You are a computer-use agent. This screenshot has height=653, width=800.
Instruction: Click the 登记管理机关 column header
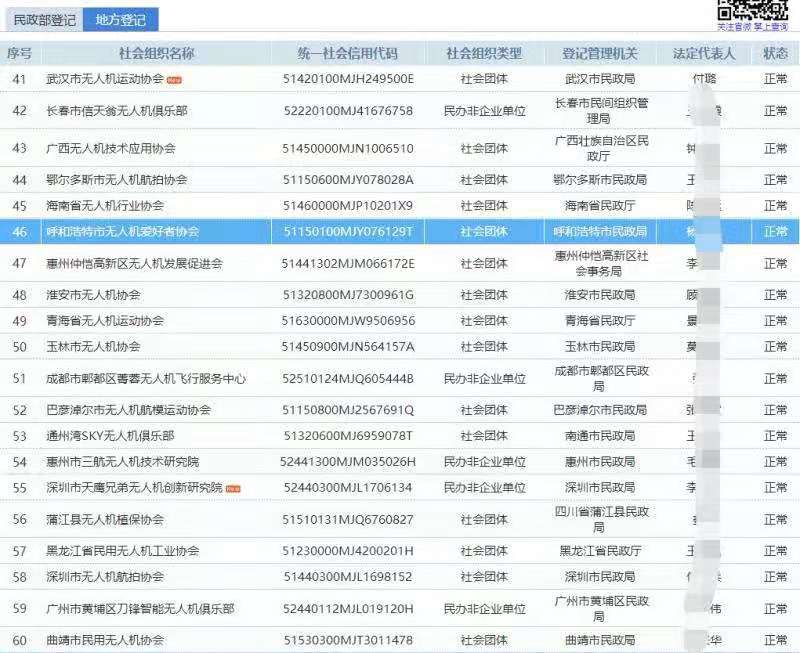coord(600,53)
